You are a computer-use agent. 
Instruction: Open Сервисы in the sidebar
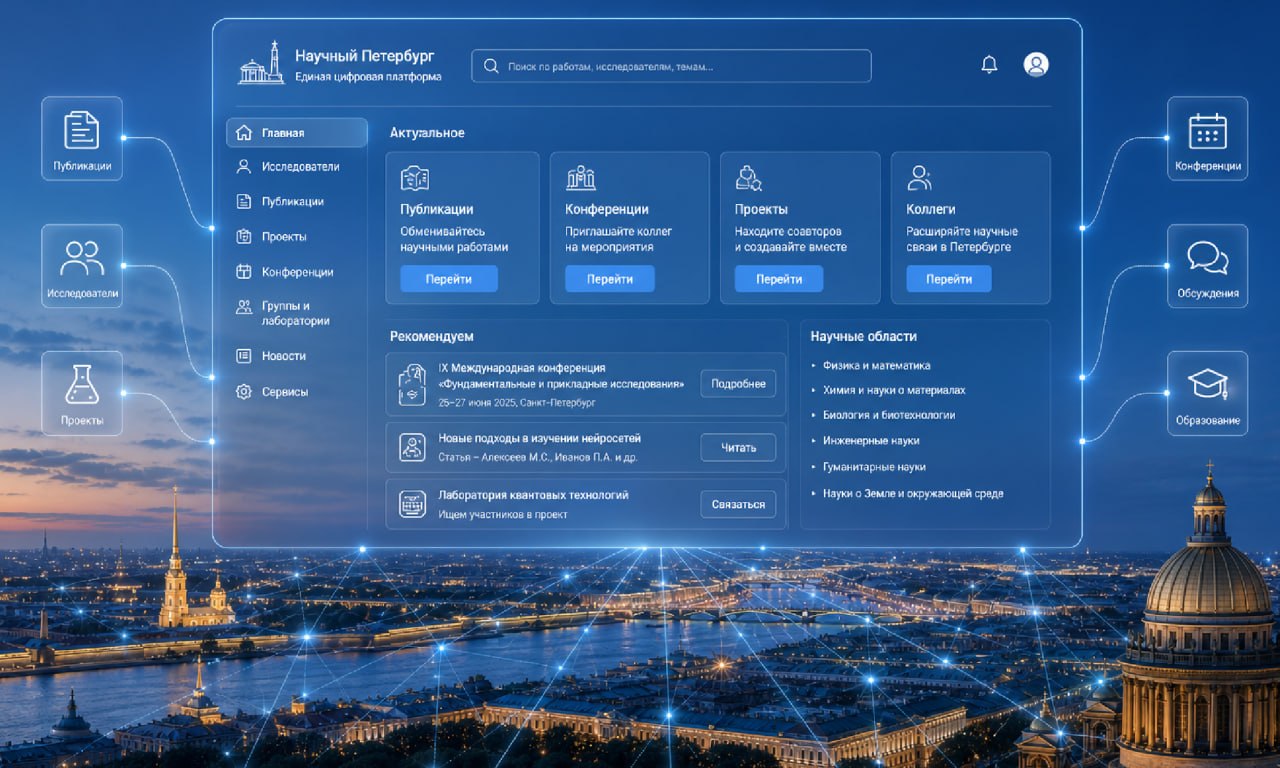pyautogui.click(x=297, y=392)
